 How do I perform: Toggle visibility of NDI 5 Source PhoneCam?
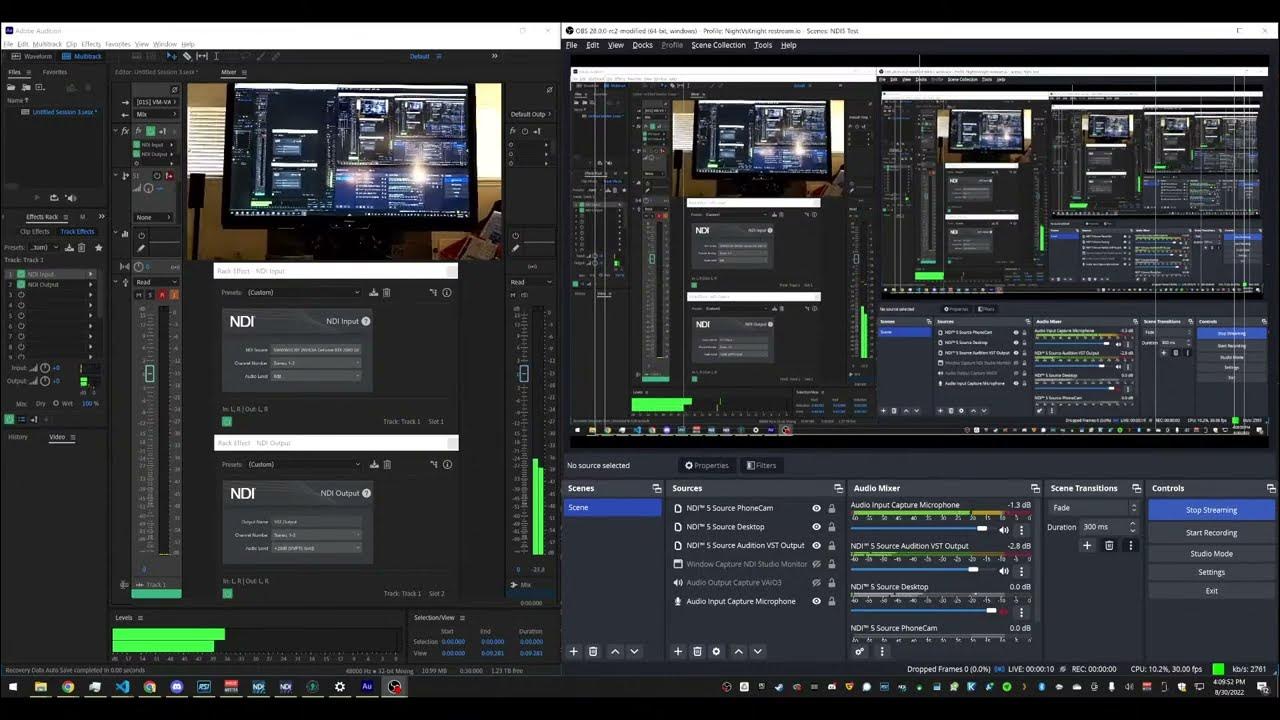(816, 508)
